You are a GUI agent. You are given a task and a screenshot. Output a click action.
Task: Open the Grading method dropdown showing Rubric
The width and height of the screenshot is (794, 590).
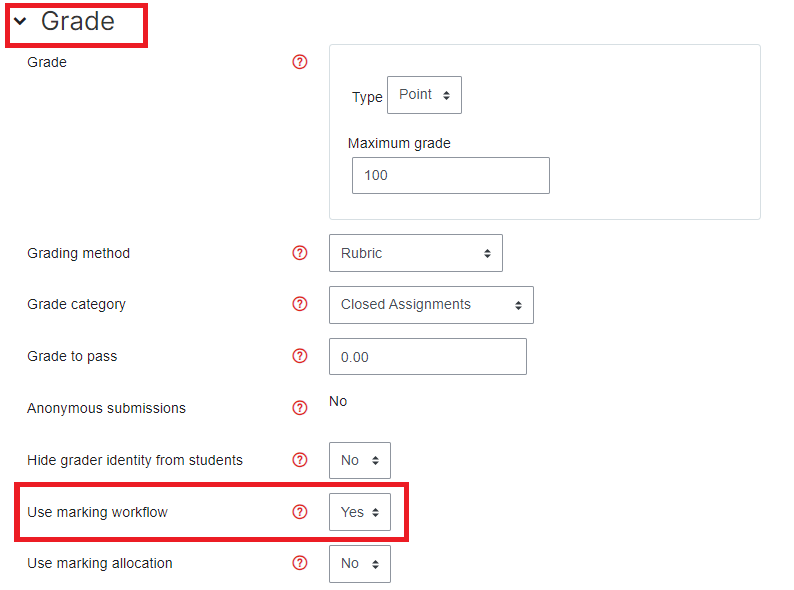point(416,253)
